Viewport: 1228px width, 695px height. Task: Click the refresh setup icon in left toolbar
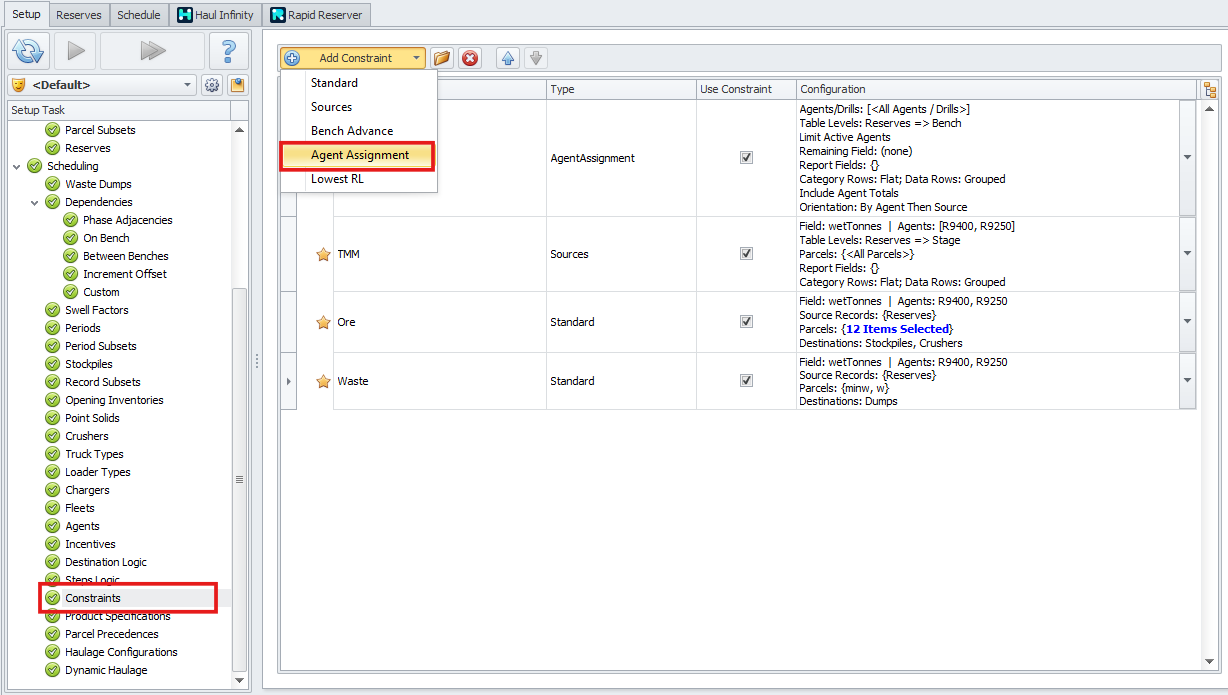coord(28,50)
